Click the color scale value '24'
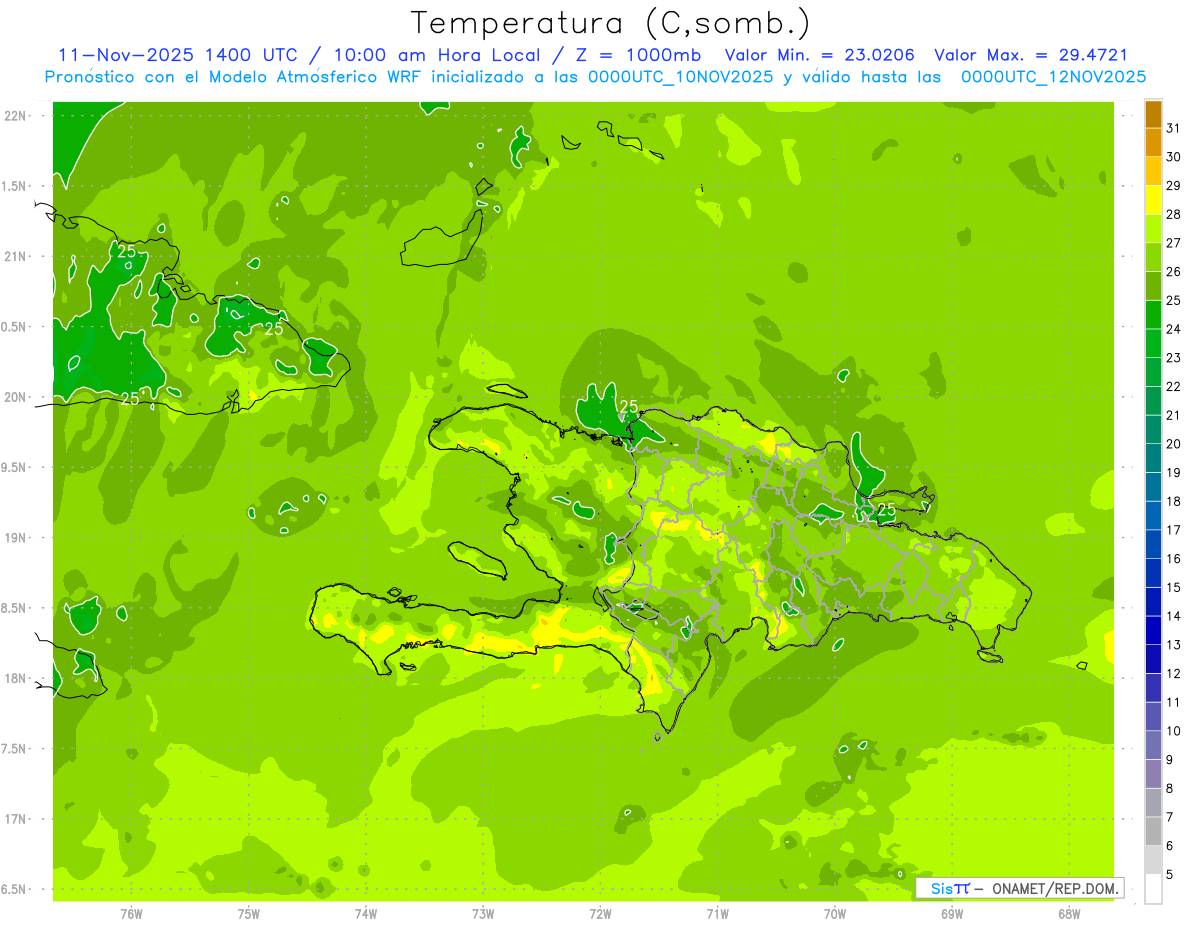The height and width of the screenshot is (927, 1200). pyautogui.click(x=1174, y=329)
